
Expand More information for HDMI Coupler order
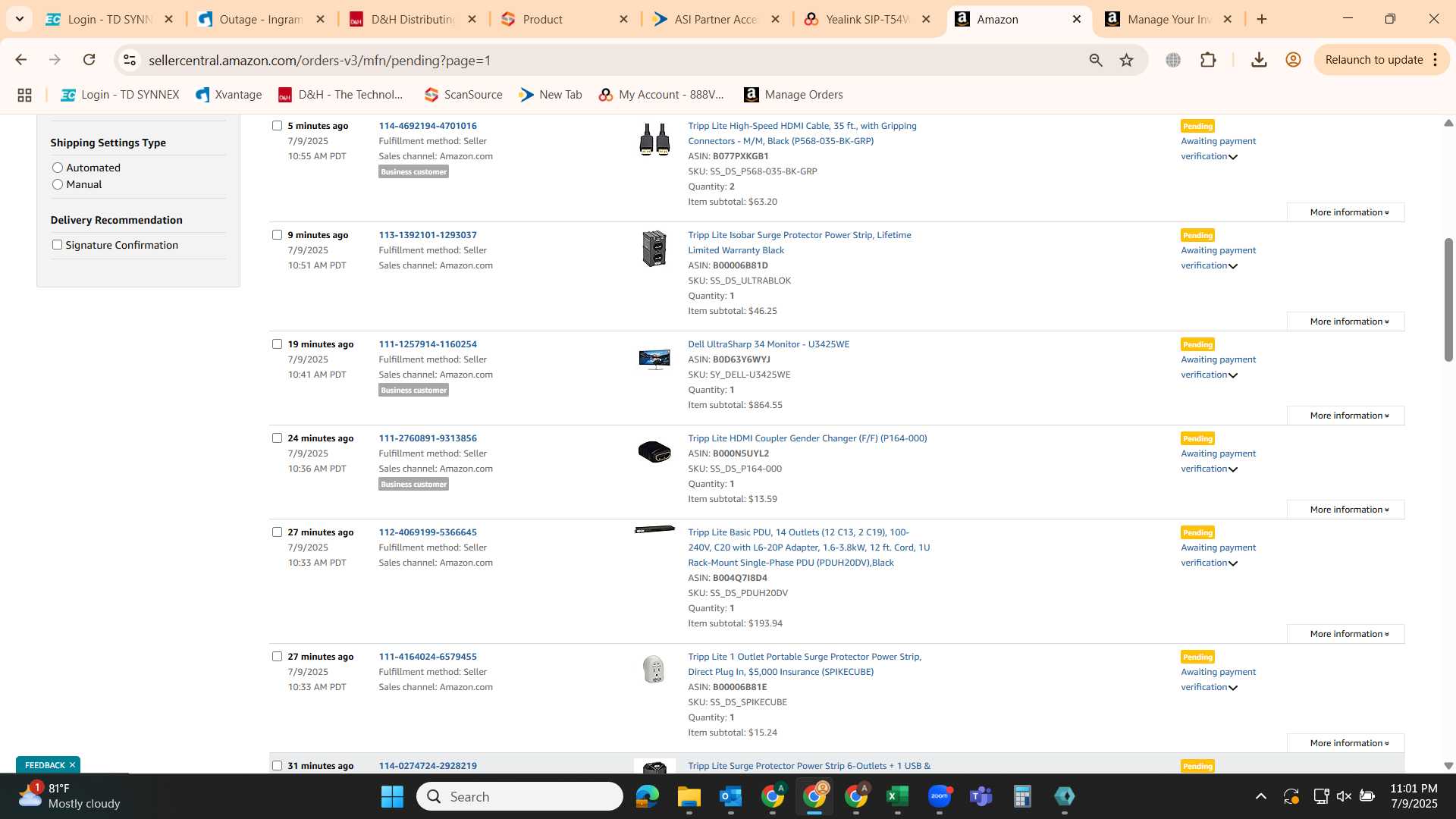(1346, 510)
